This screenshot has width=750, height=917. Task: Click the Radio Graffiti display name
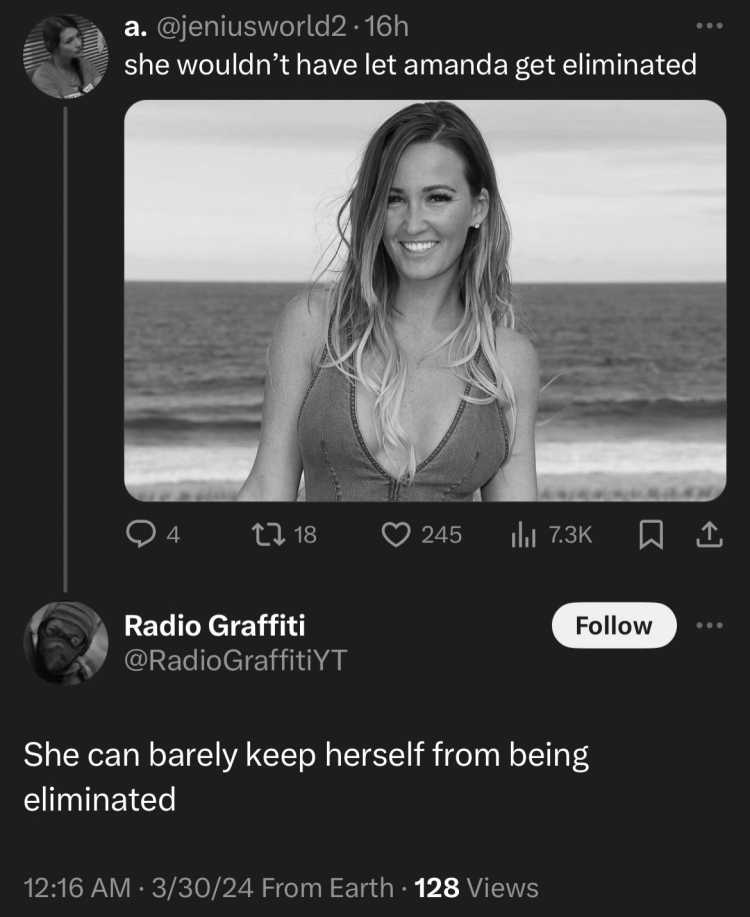(215, 625)
